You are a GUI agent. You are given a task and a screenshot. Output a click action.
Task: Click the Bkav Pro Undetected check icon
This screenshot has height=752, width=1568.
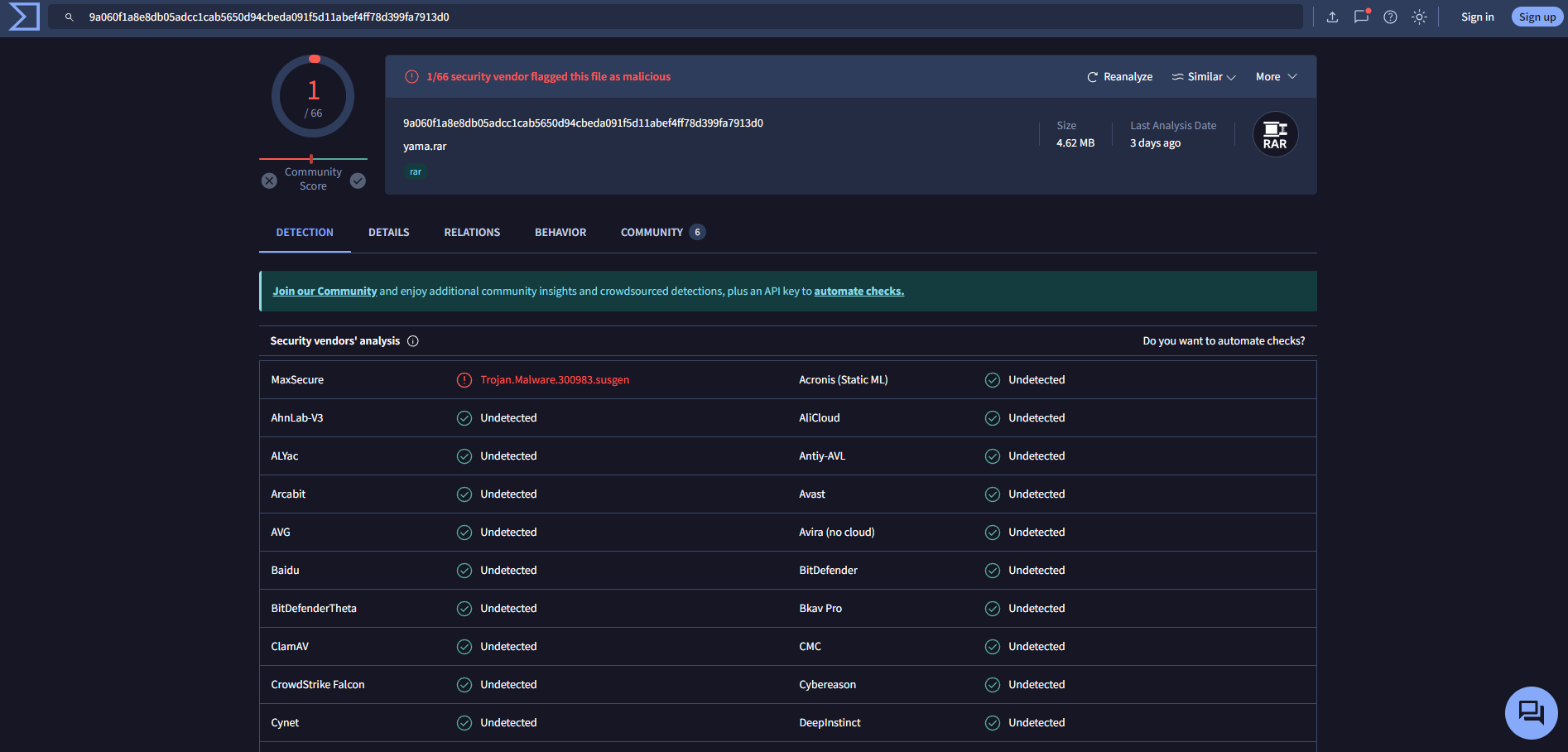pyautogui.click(x=993, y=609)
